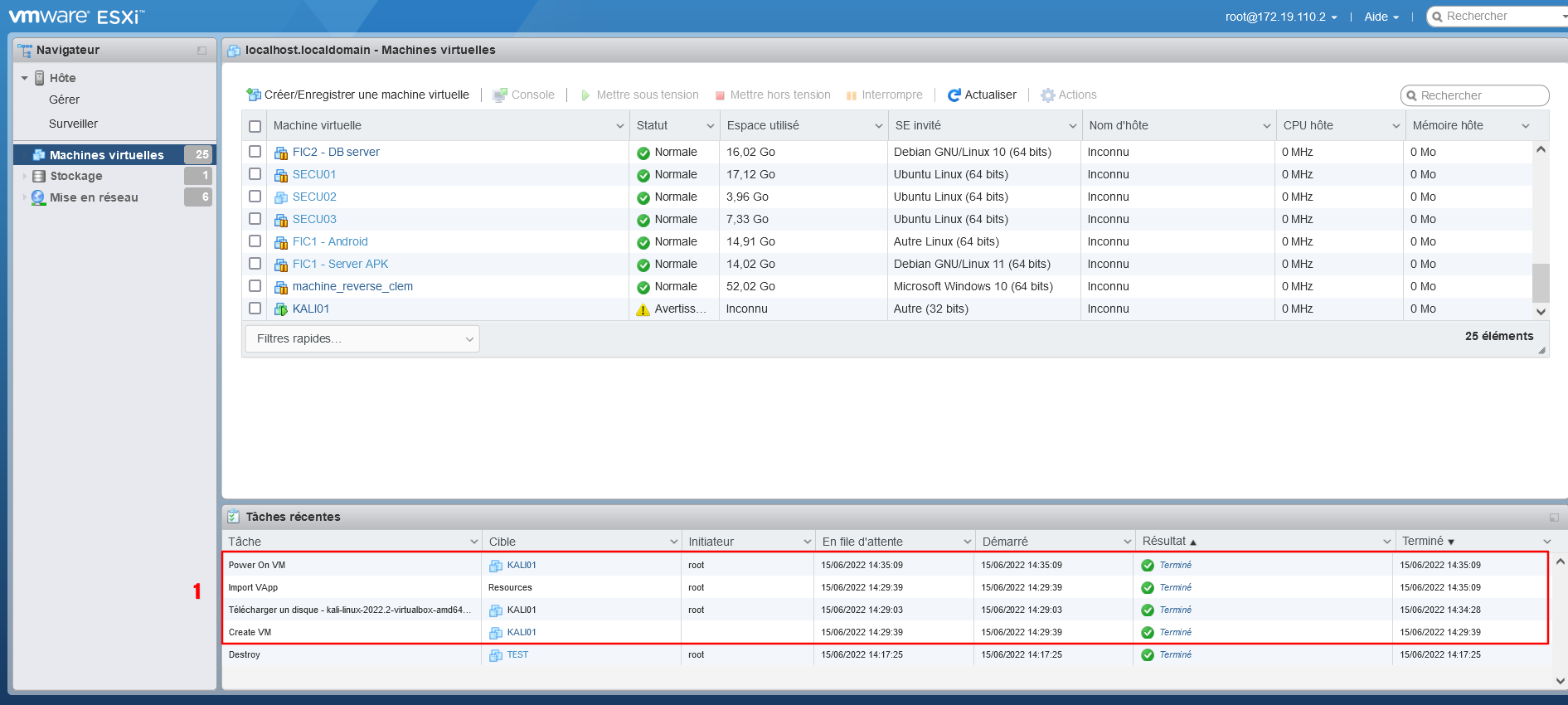This screenshot has width=1568, height=705.
Task: Open the FIC1 - Android VM link
Action: click(330, 241)
